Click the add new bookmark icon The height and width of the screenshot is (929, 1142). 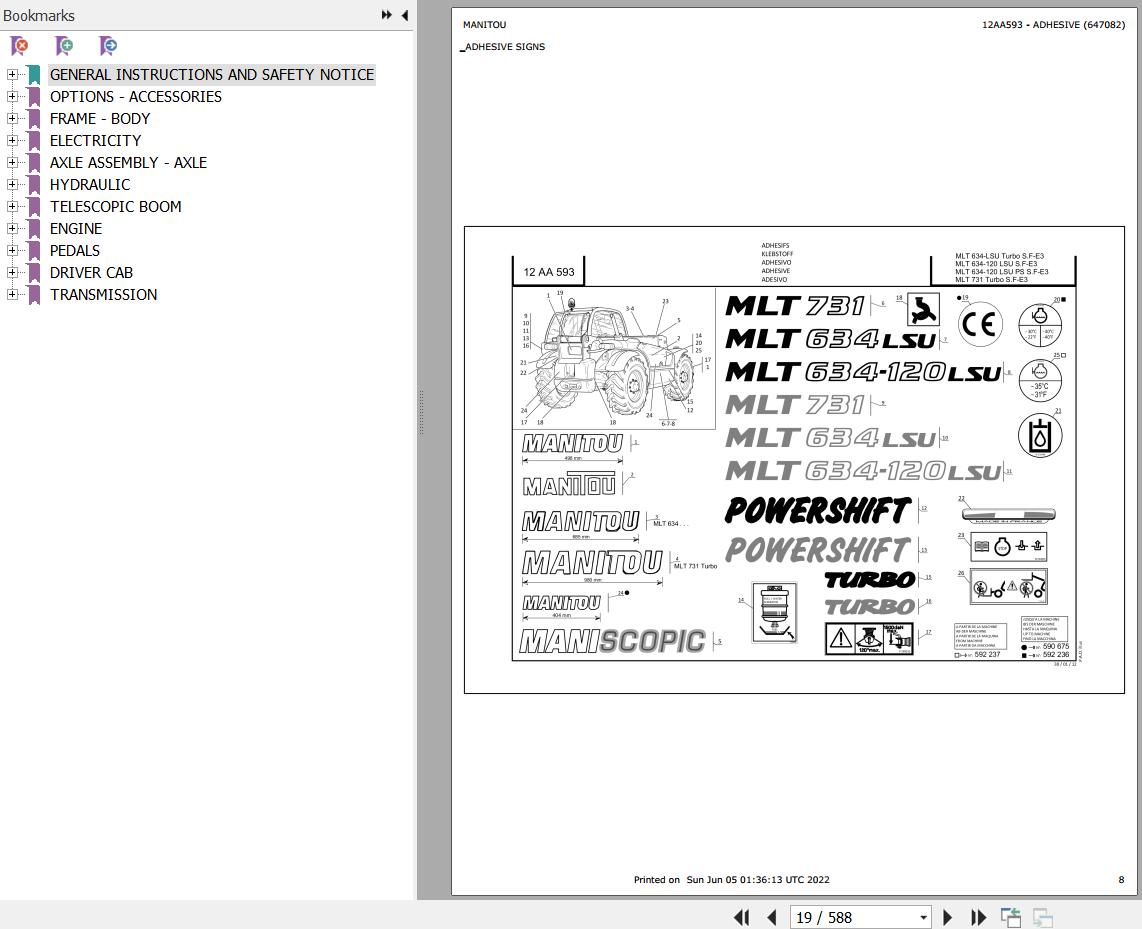[x=64, y=46]
